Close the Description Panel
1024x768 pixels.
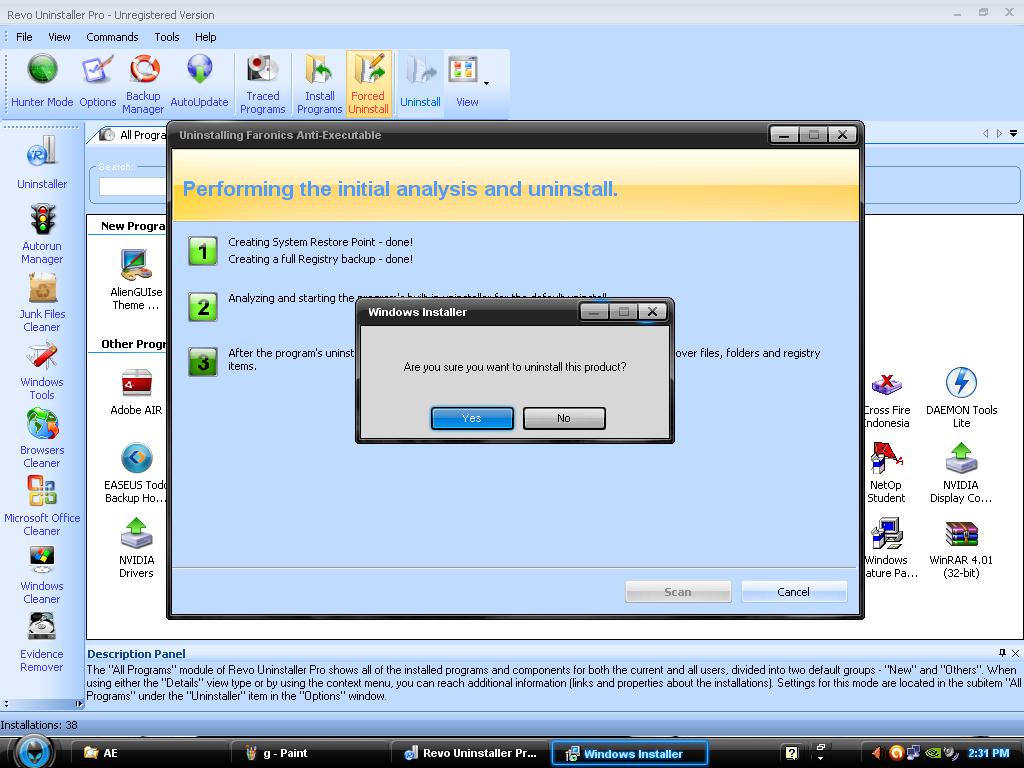click(1016, 653)
